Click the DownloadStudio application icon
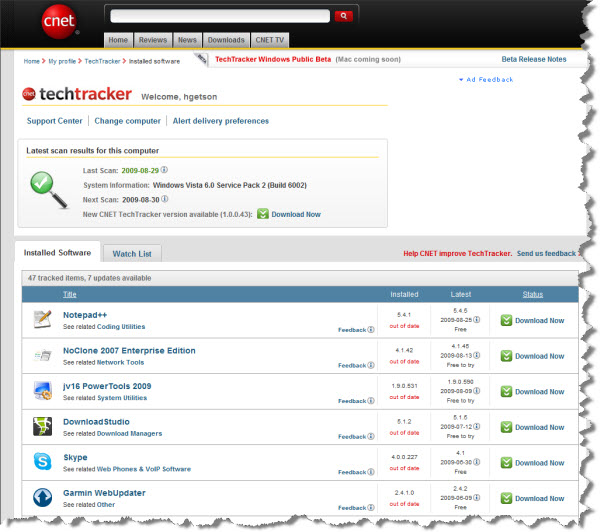600x532 pixels. click(x=43, y=426)
